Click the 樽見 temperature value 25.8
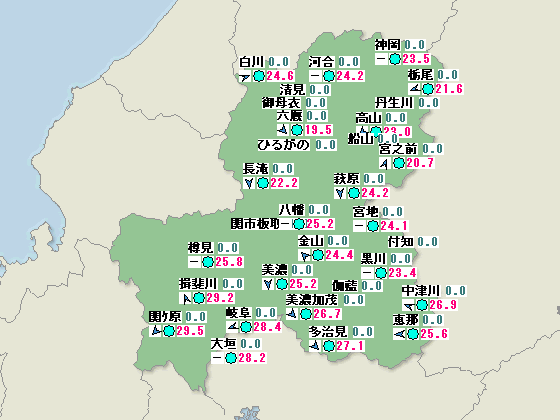560x420 pixels. pyautogui.click(x=229, y=262)
